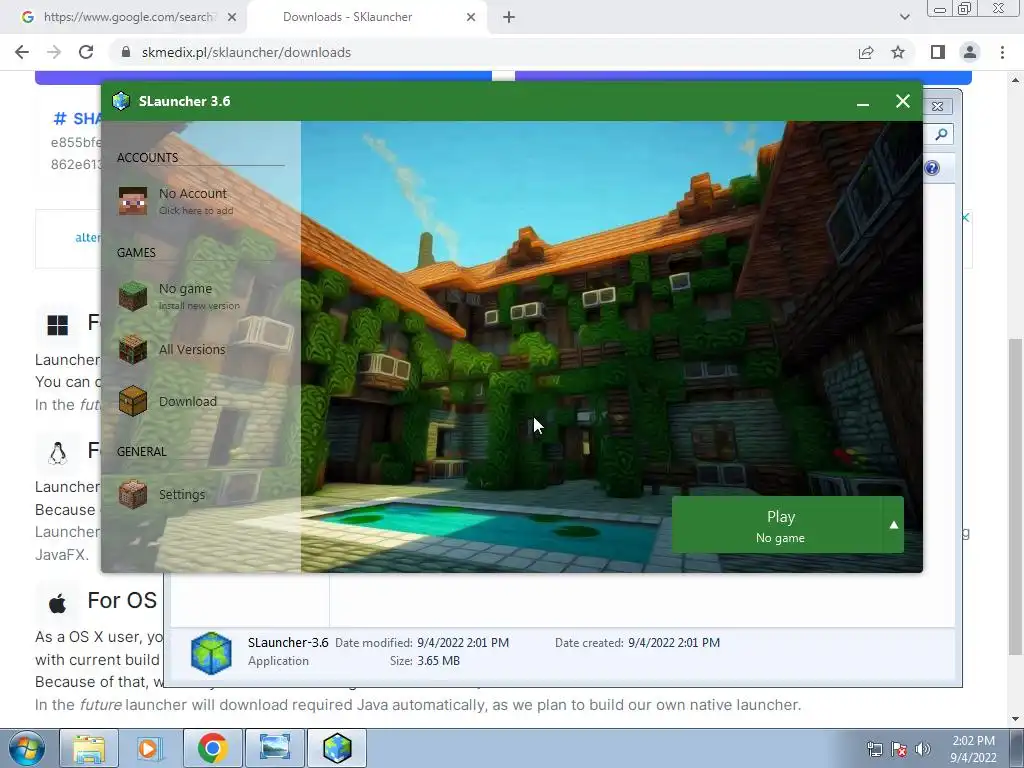Click the address bar URL field
The width and height of the screenshot is (1024, 768).
pyautogui.click(x=483, y=52)
